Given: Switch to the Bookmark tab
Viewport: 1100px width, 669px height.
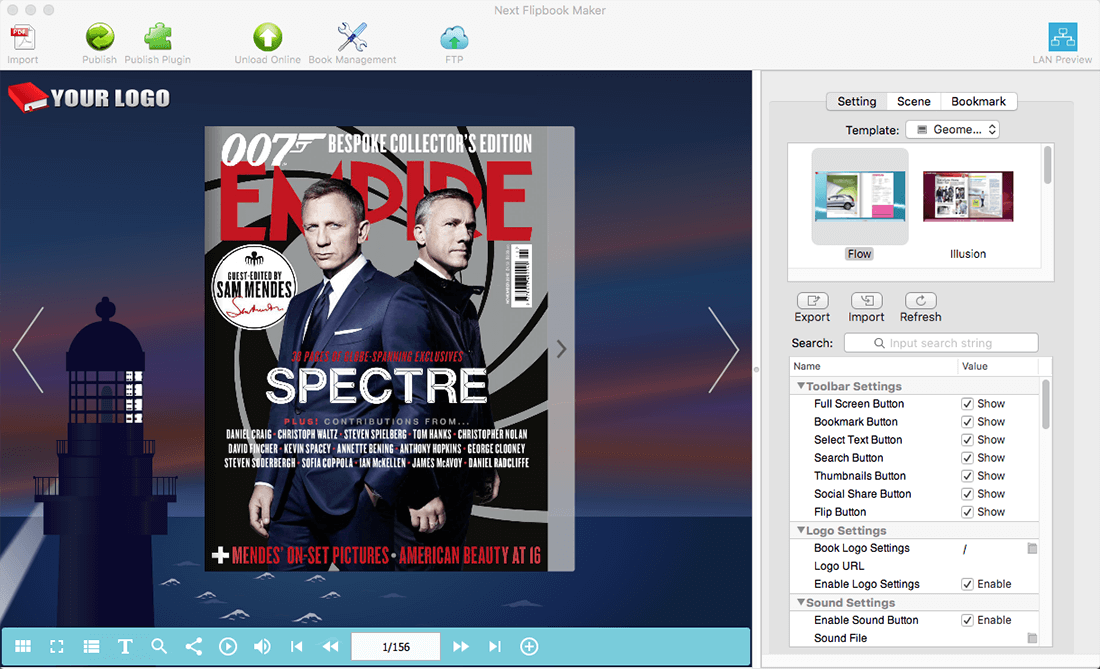Looking at the screenshot, I should click(x=978, y=102).
